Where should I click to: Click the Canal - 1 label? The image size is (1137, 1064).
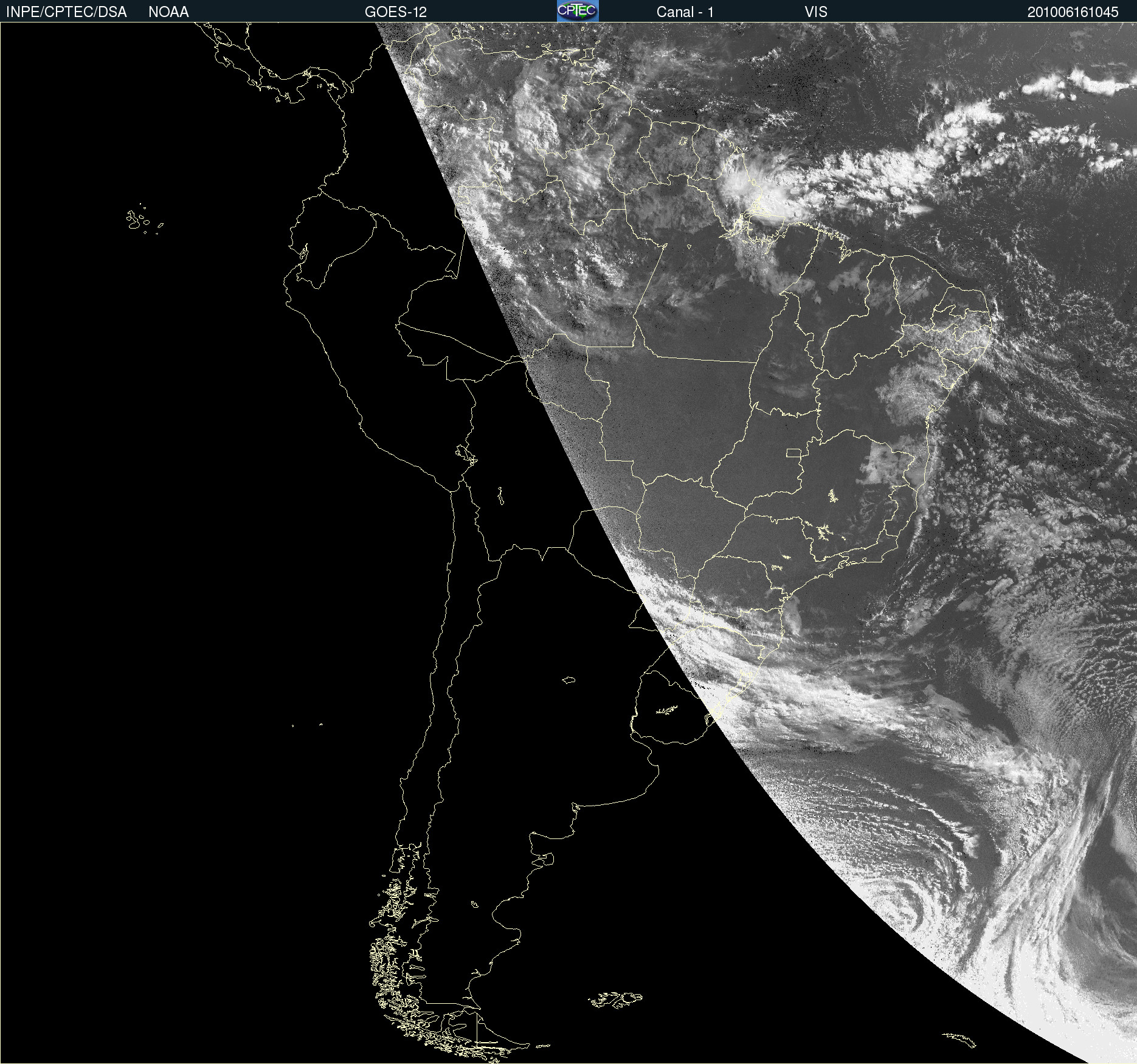(685, 12)
